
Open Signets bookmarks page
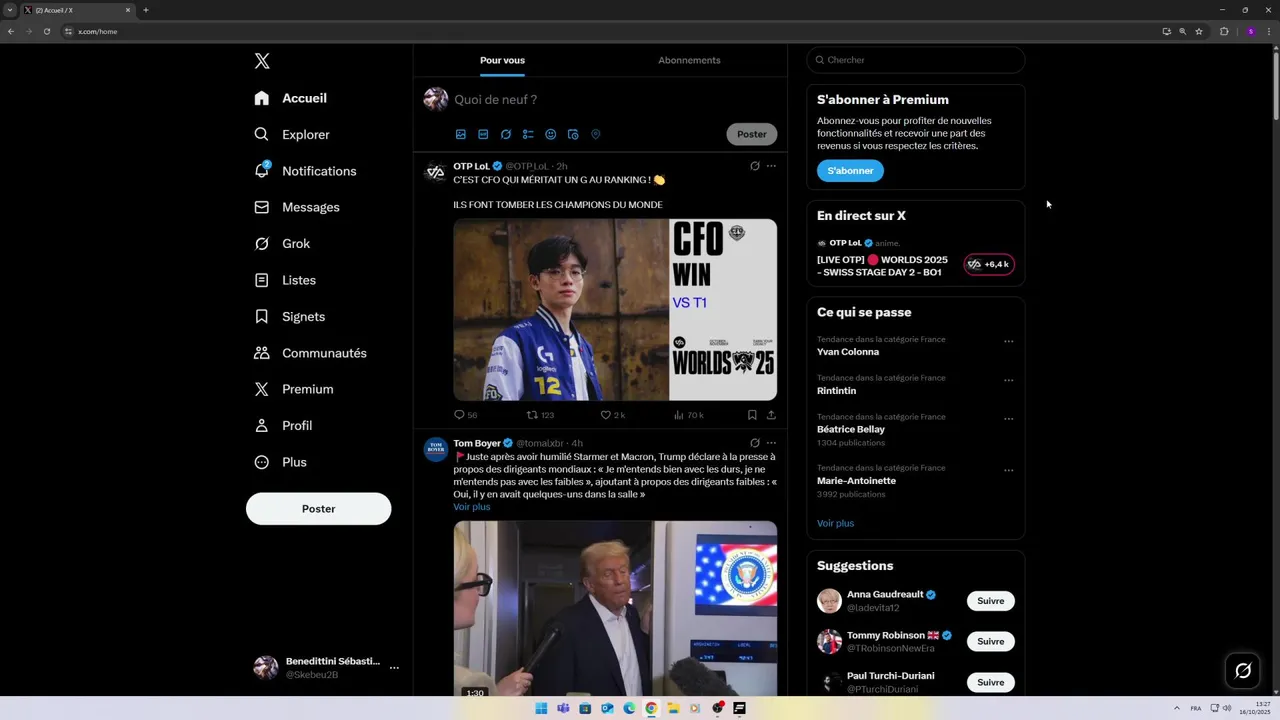[x=290, y=316]
